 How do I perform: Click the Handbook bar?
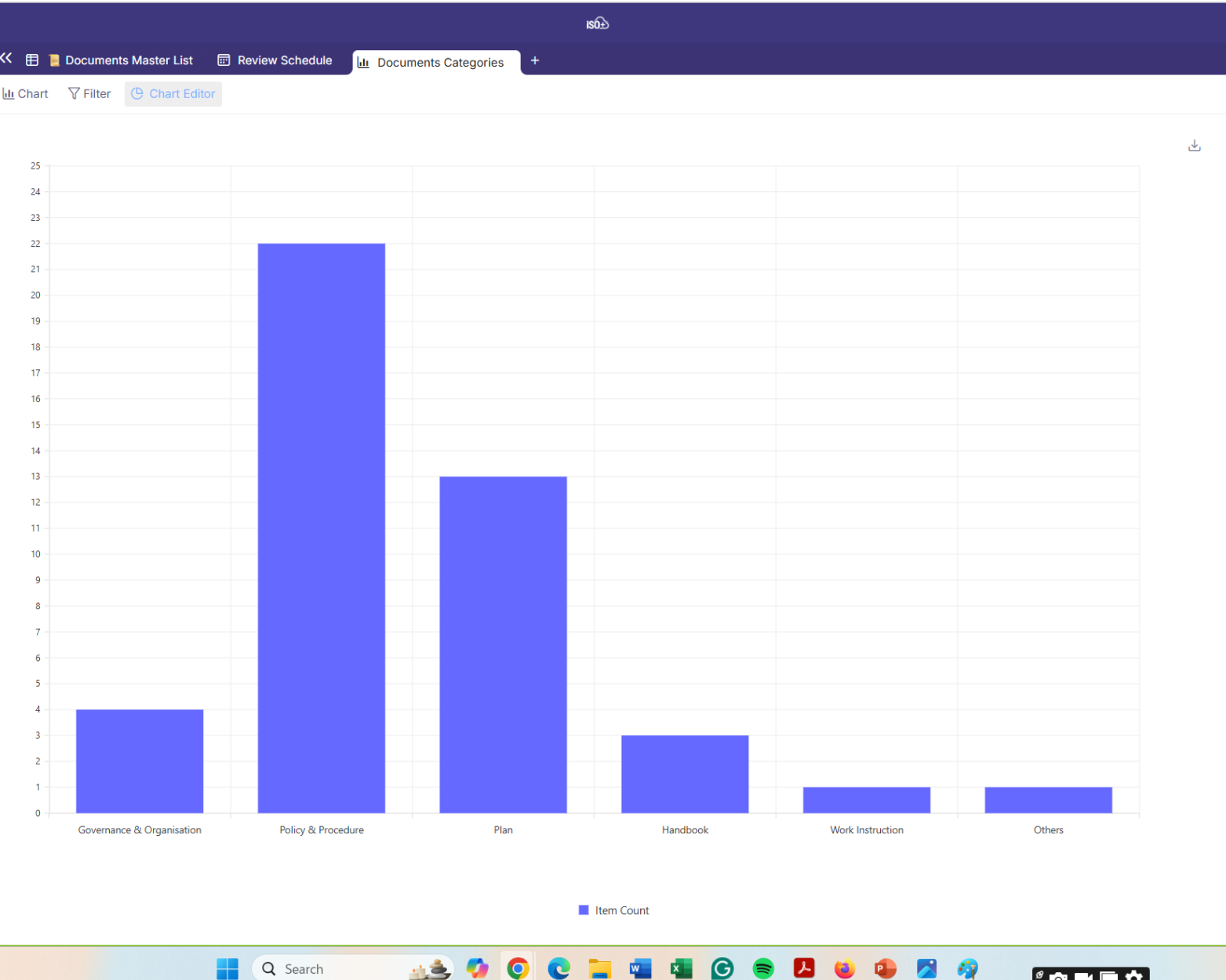pos(685,773)
